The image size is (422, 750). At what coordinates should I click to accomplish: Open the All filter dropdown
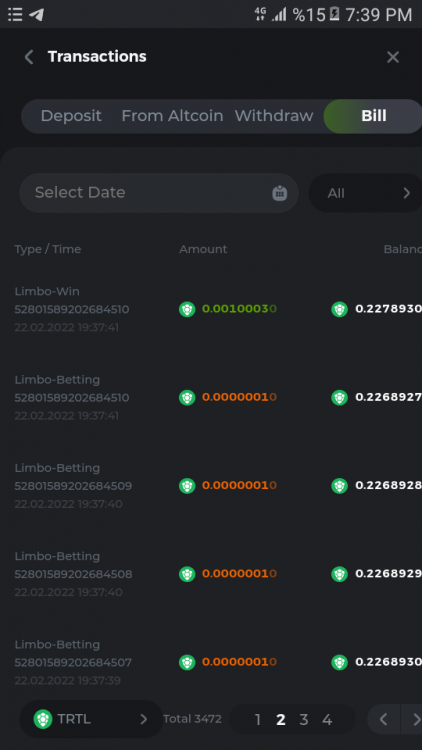[366, 193]
